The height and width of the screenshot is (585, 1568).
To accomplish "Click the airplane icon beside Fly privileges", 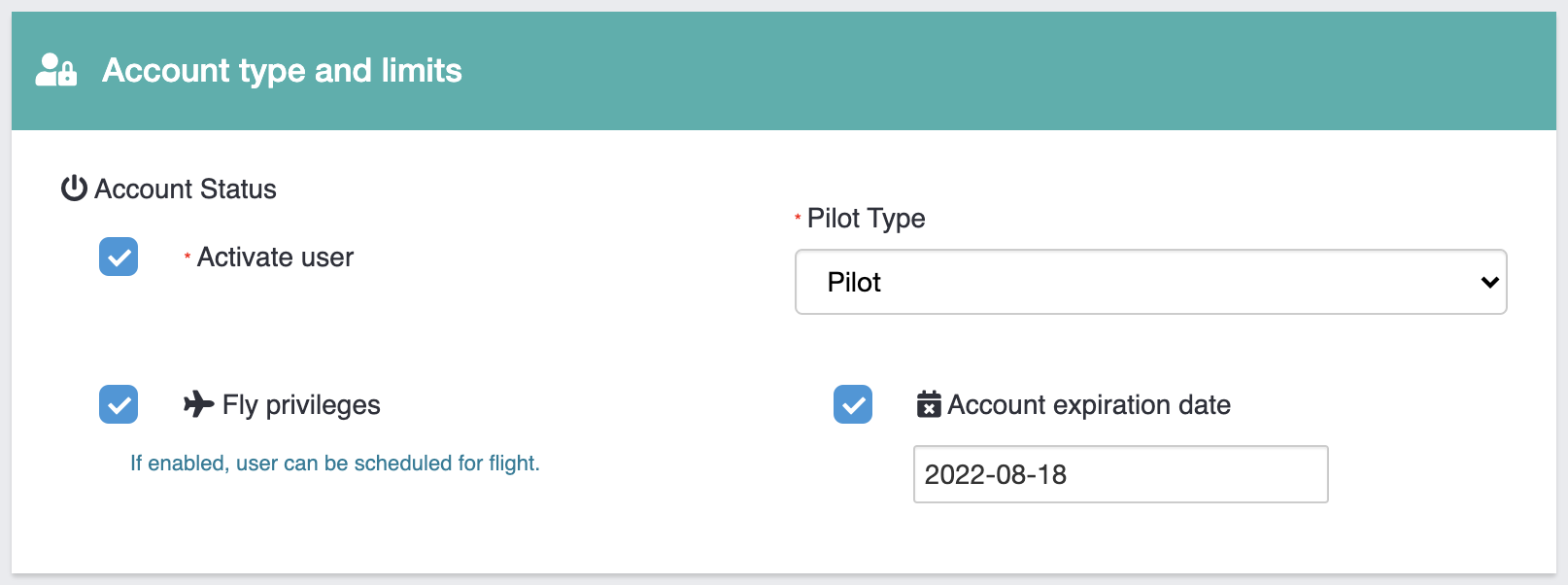I will (198, 403).
